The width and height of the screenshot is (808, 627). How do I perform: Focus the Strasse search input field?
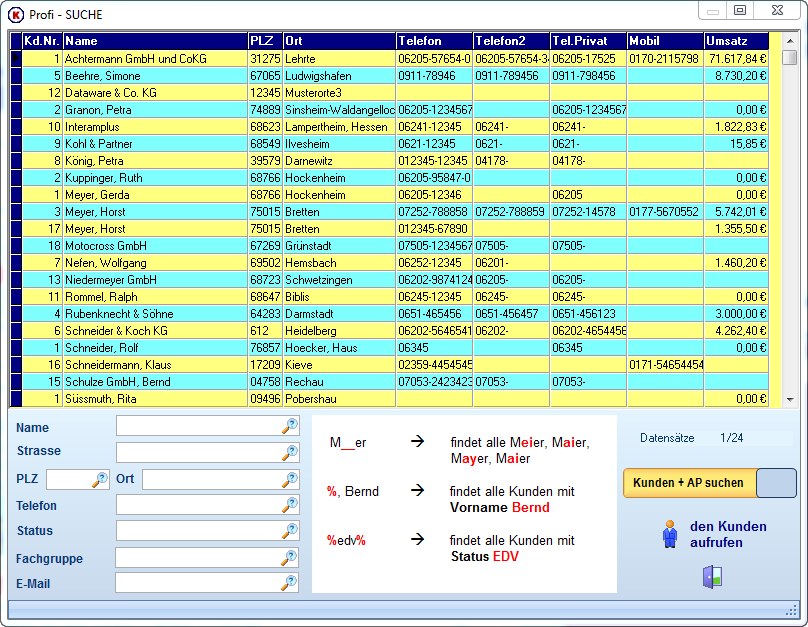pyautogui.click(x=207, y=452)
